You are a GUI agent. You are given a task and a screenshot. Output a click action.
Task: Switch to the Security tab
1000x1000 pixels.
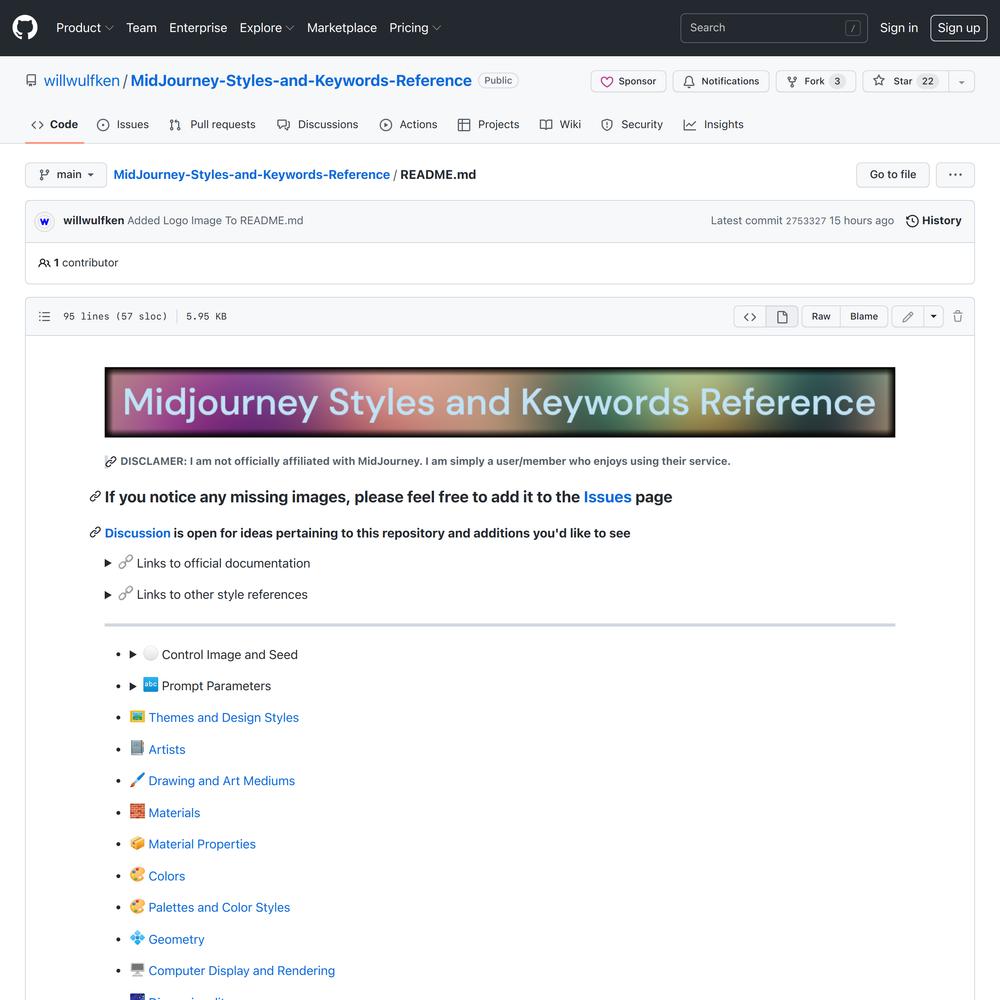click(x=632, y=125)
